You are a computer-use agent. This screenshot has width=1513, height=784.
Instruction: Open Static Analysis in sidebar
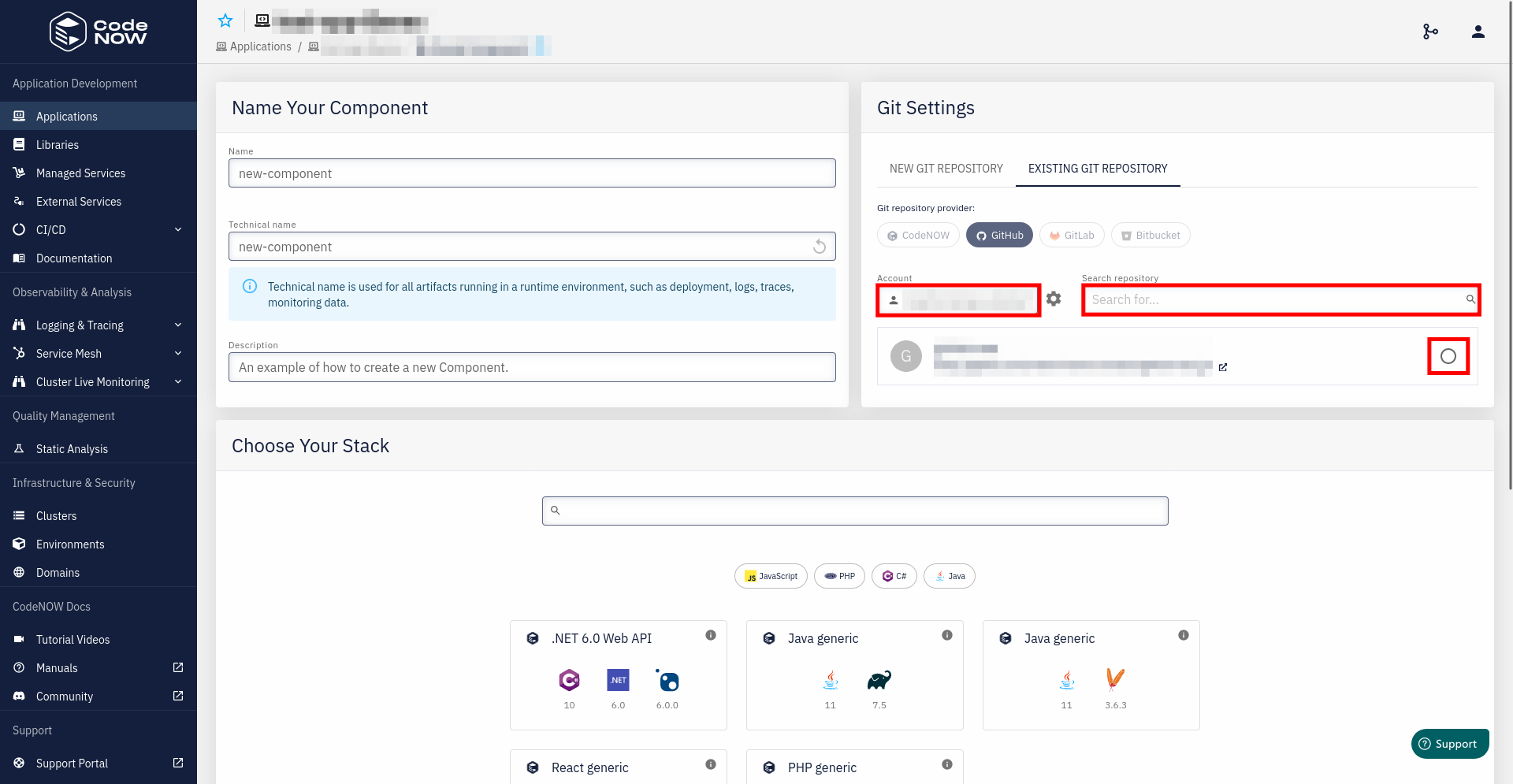click(x=99, y=448)
